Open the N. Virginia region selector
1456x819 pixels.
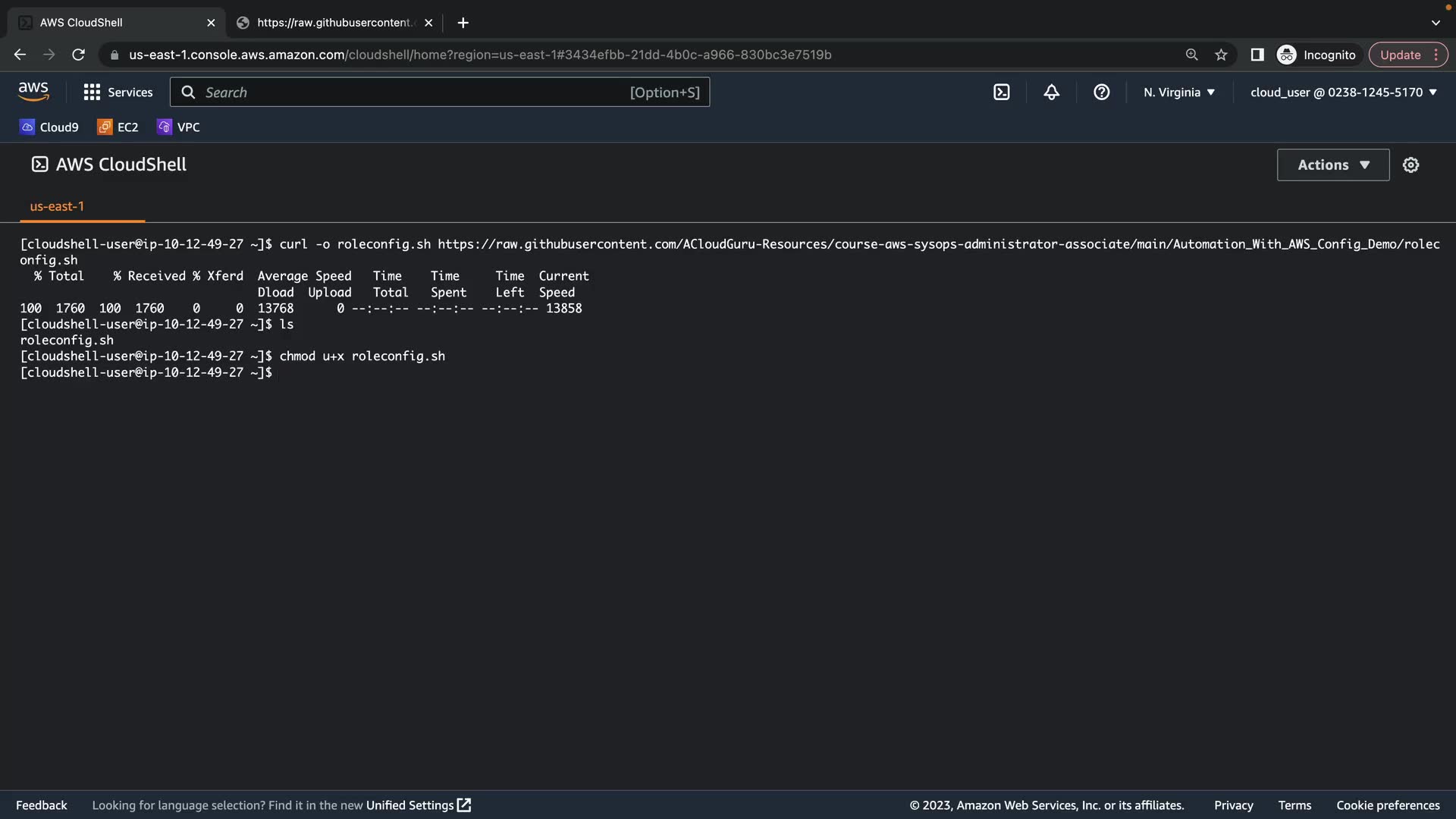click(x=1178, y=93)
